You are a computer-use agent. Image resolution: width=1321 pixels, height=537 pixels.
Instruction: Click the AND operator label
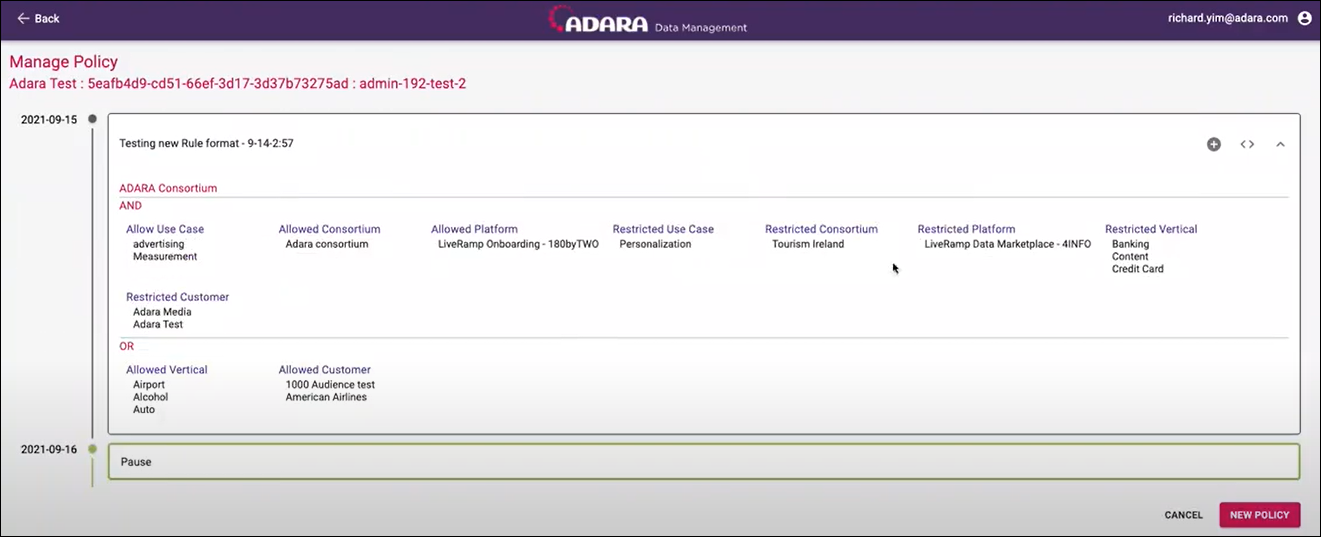(x=130, y=205)
